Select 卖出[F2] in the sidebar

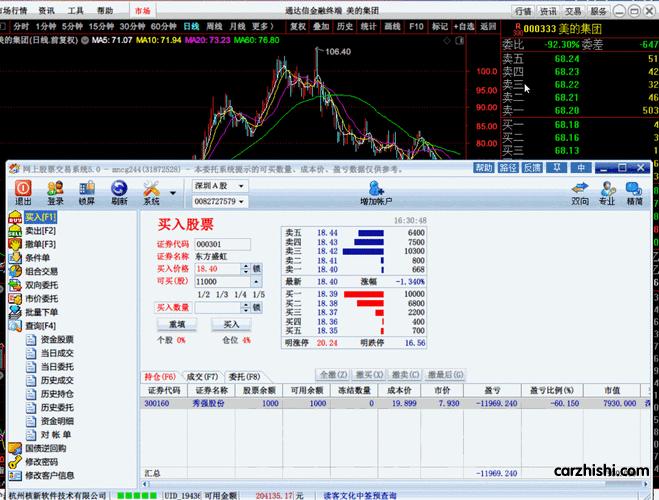[40, 231]
